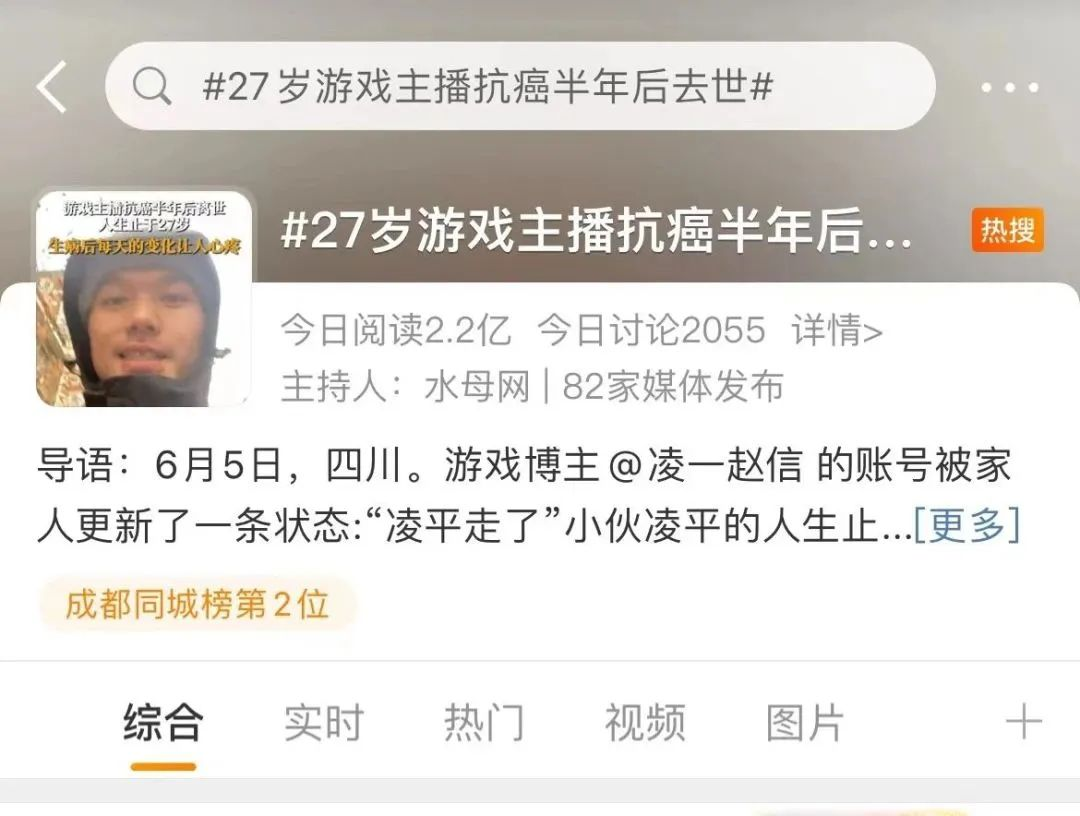Tap the 今日阅读2.2亿 read count
1080x816 pixels.
396,330
